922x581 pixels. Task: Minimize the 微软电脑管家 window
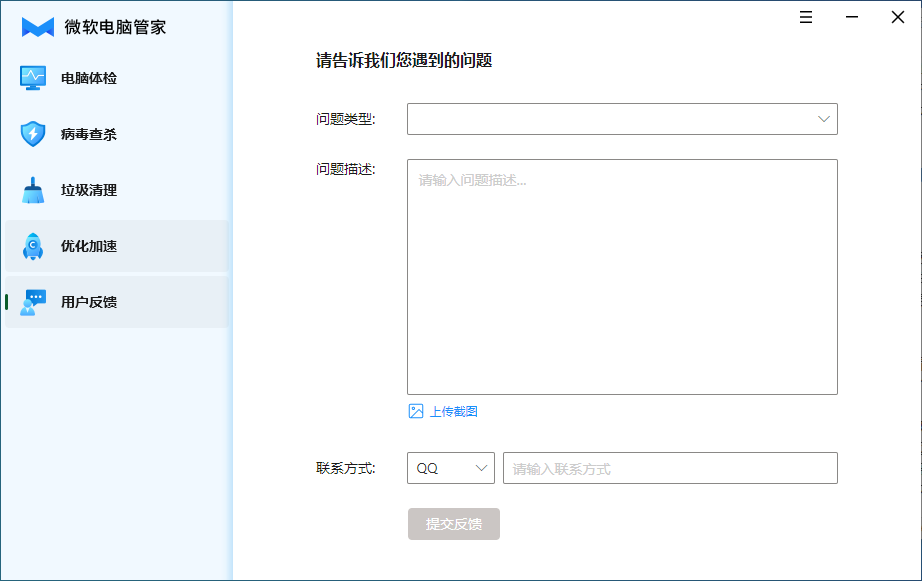tap(852, 17)
